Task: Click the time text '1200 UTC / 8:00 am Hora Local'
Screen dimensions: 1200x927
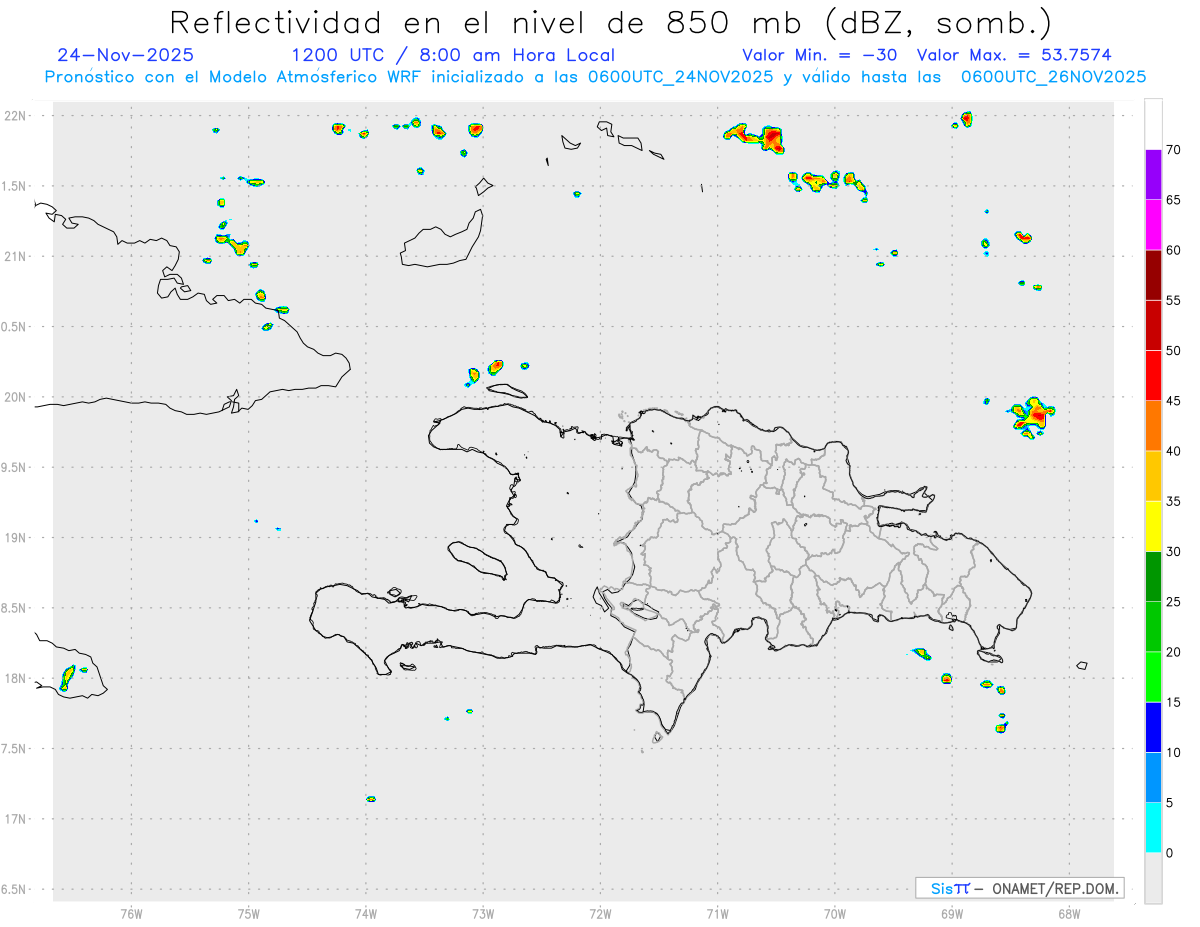Action: (x=453, y=55)
